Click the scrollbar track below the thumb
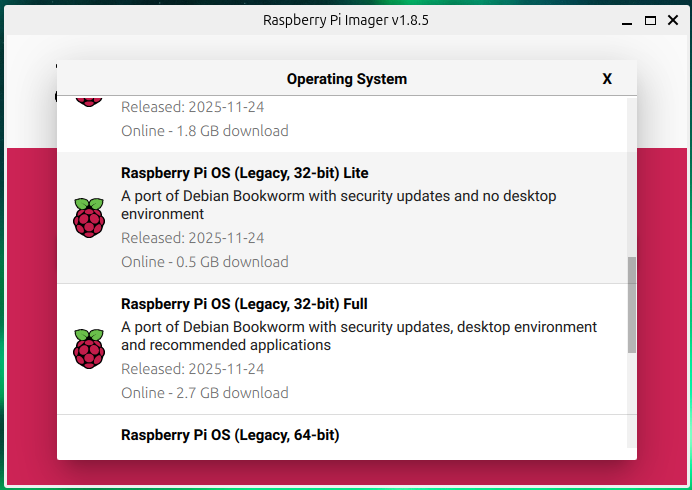This screenshot has width=692, height=490. click(x=631, y=400)
